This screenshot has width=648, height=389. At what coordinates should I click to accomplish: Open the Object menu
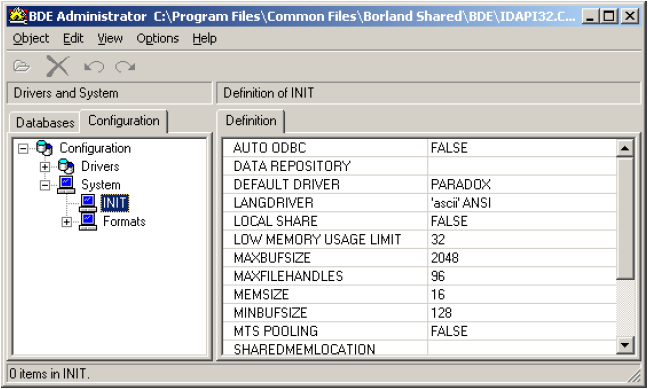31,38
